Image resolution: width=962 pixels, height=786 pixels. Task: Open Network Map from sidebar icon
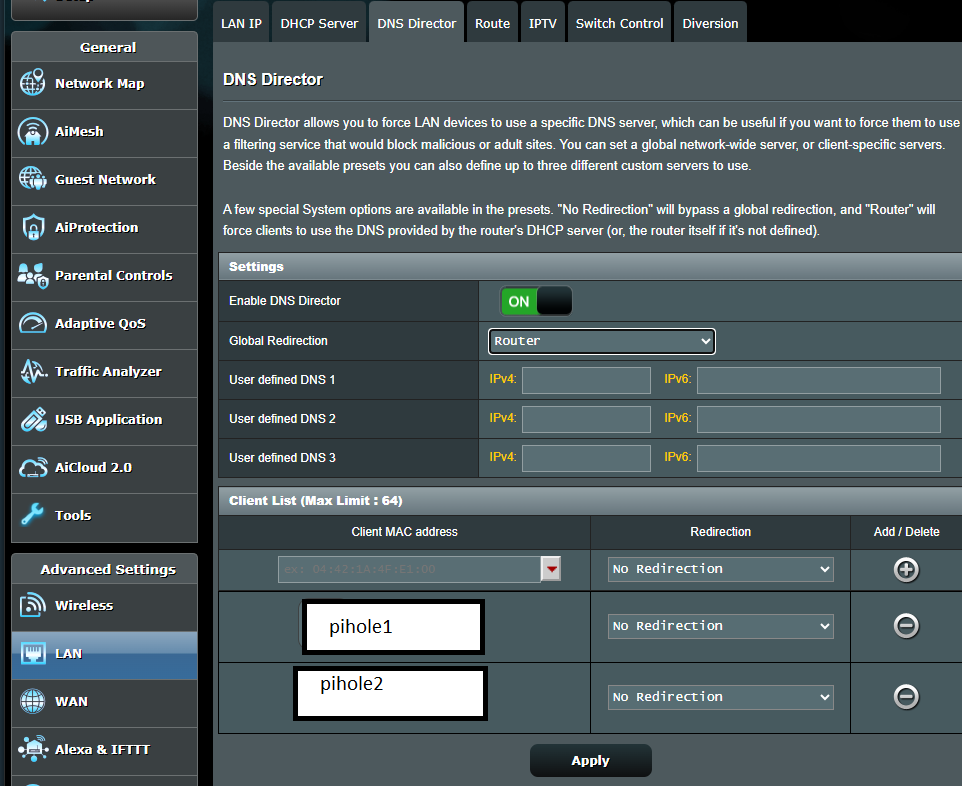pyautogui.click(x=32, y=83)
